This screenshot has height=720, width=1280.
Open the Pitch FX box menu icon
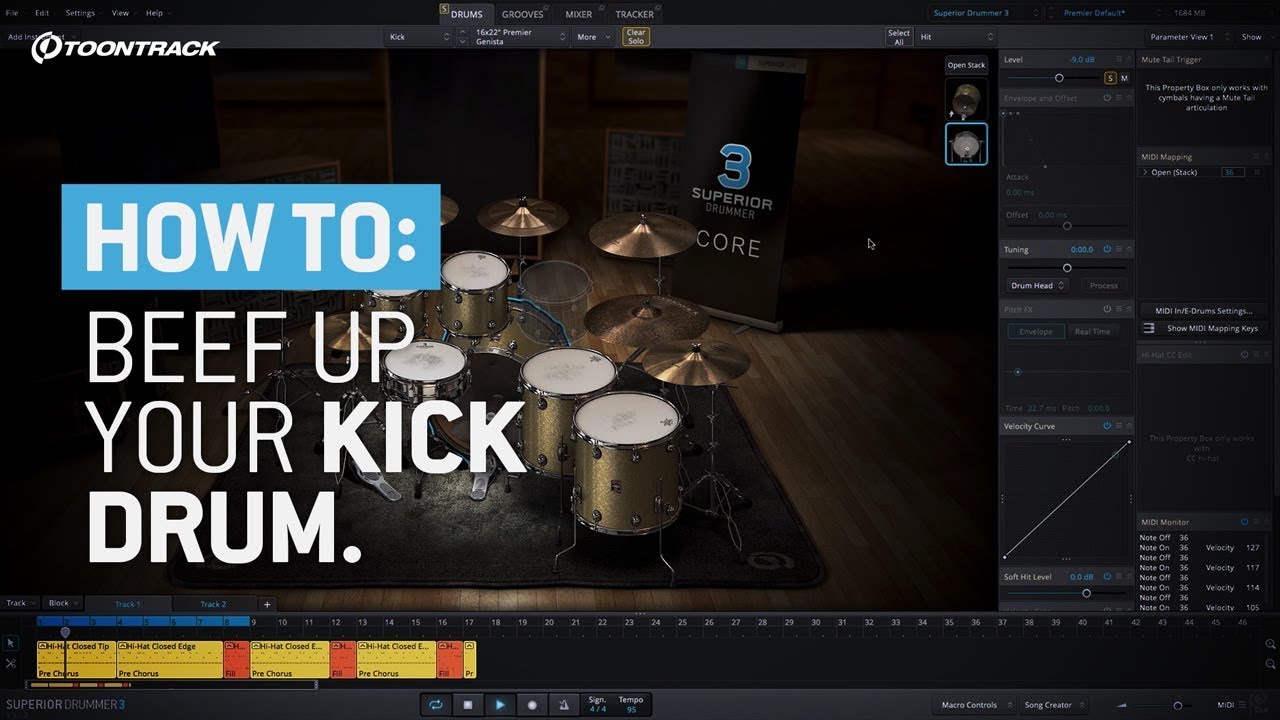pos(1119,310)
